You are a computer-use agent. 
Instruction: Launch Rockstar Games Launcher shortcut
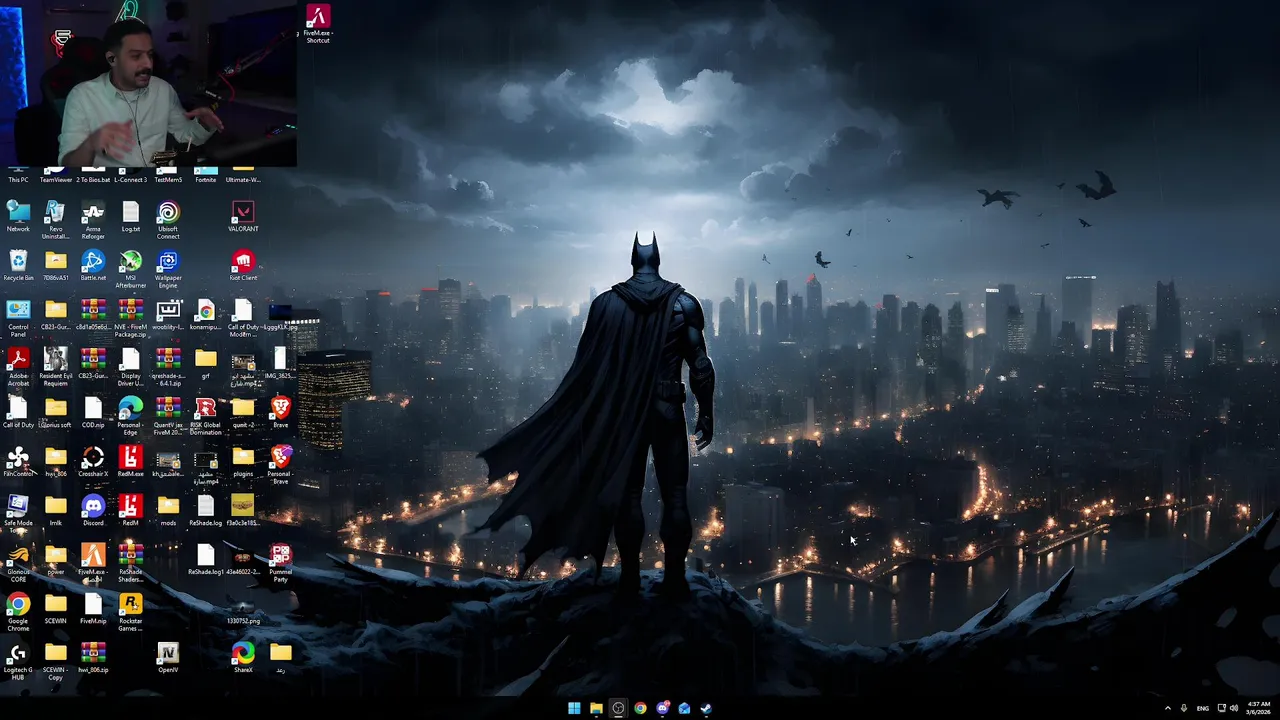tap(131, 612)
